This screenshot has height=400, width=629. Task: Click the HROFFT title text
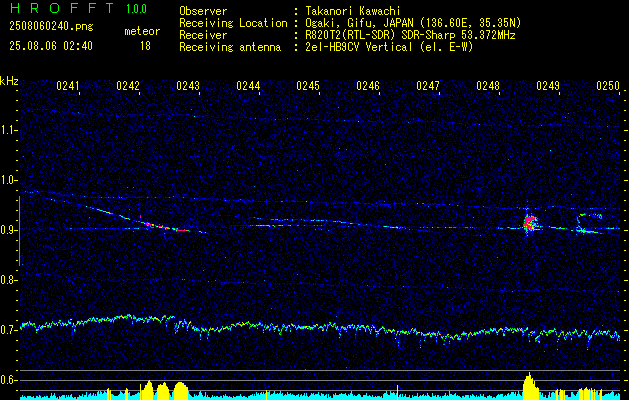pos(62,8)
